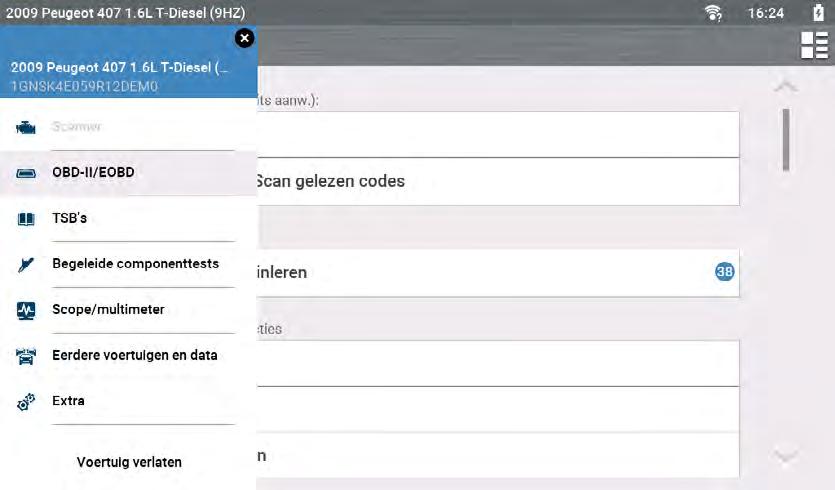Click the Scanner engine icon
The image size is (835, 490).
point(26,128)
